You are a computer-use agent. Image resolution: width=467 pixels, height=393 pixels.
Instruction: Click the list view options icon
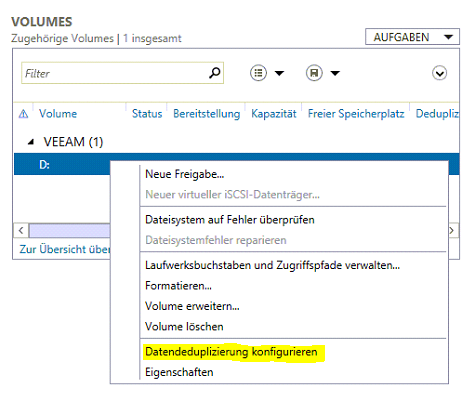pos(258,73)
